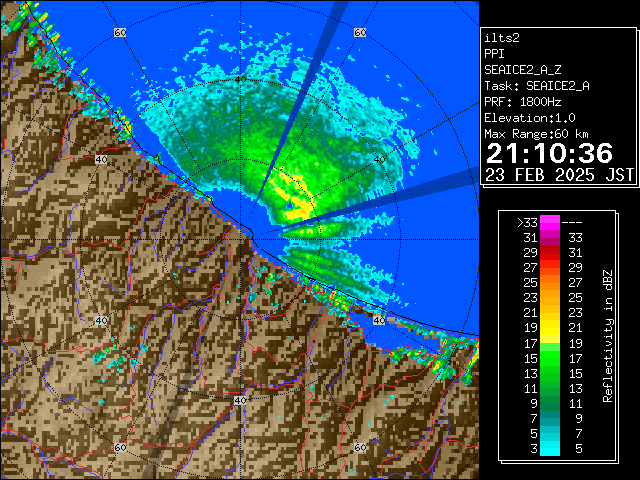This screenshot has height=480, width=640.
Task: Click the 21:10:36 scan timestamp
Action: [x=549, y=153]
